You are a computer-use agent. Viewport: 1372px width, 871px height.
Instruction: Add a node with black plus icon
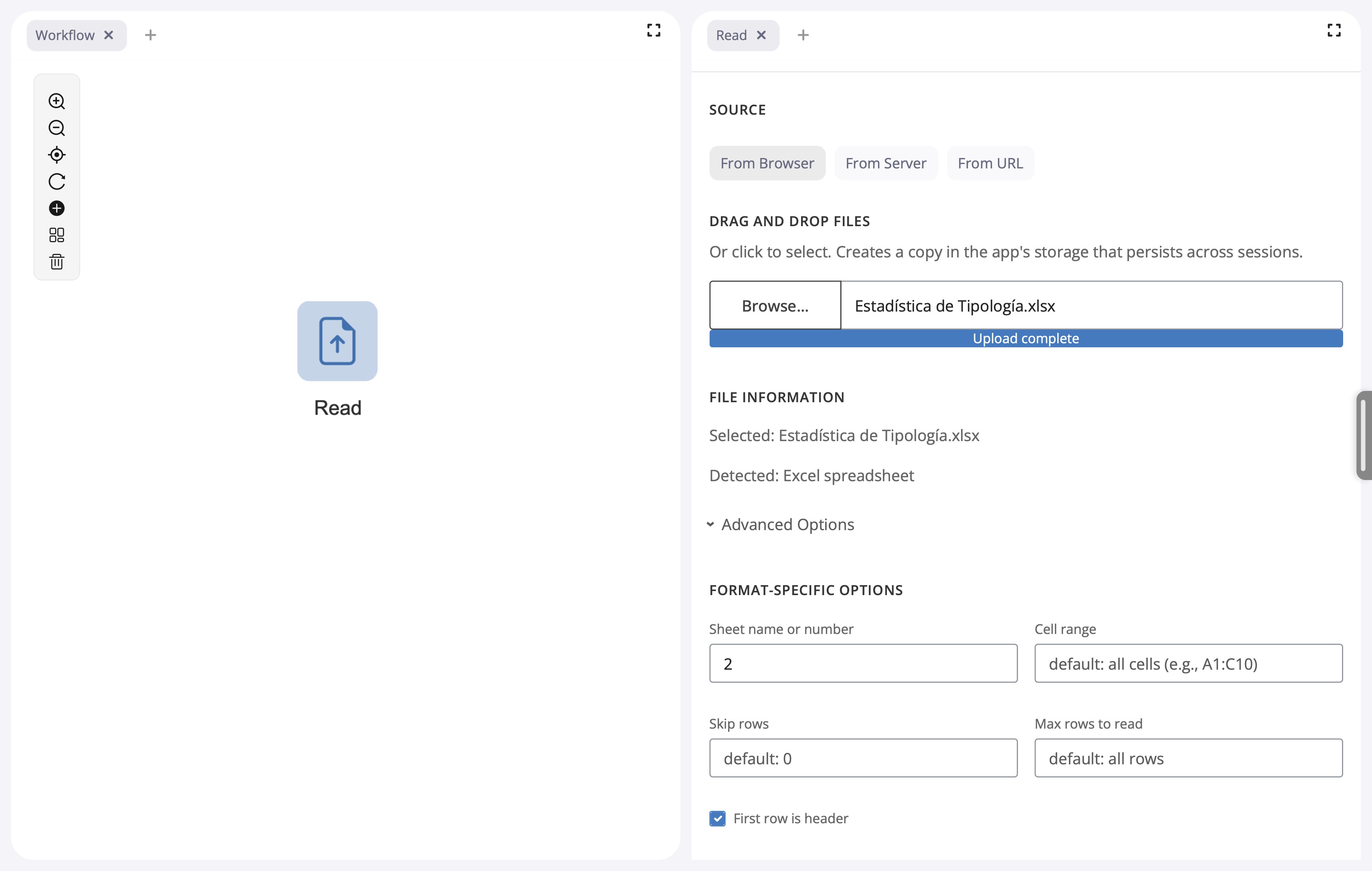click(x=57, y=209)
